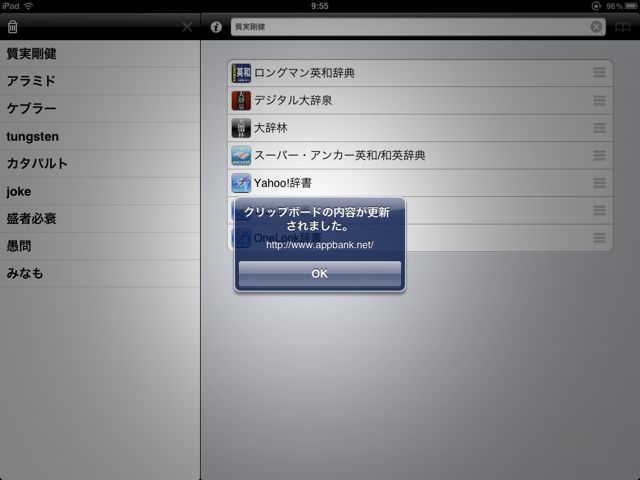Grab reorder handle for デジタル大辞泉
This screenshot has height=480, width=640.
pos(599,100)
